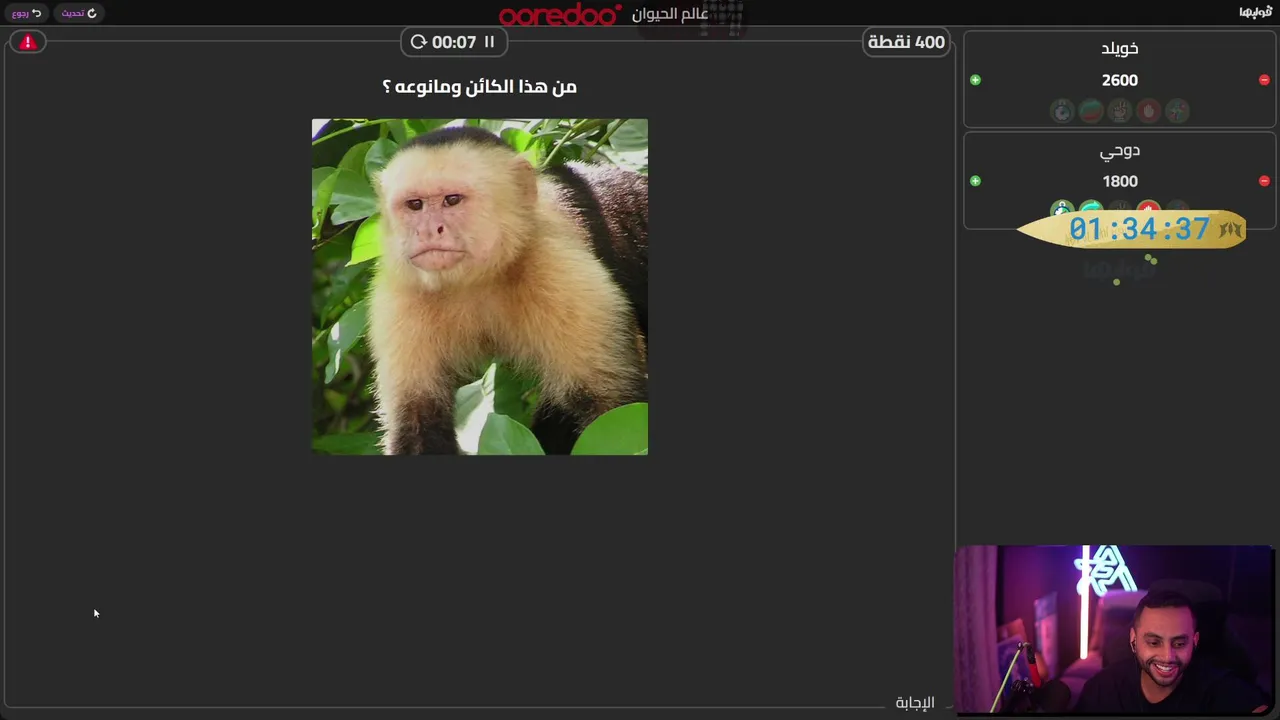The height and width of the screenshot is (720, 1280).
Task: Use خويلد's stopwatch helper icon
Action: coord(1062,111)
